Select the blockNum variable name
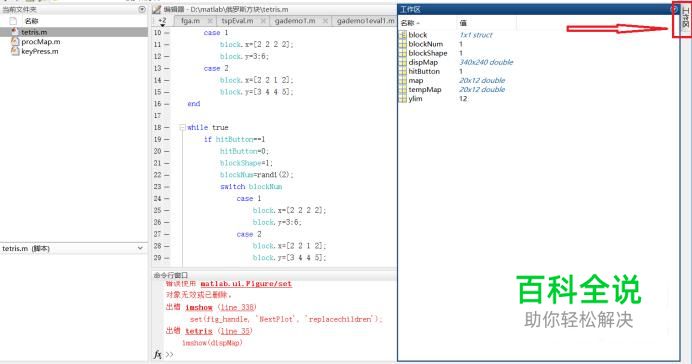 click(x=425, y=44)
